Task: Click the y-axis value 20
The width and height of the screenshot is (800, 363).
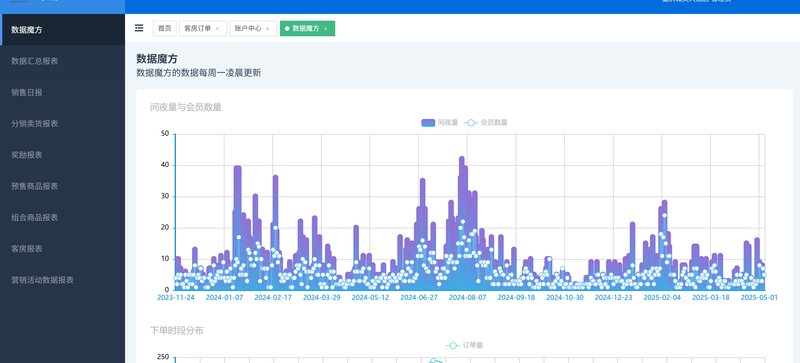Action: (165, 228)
